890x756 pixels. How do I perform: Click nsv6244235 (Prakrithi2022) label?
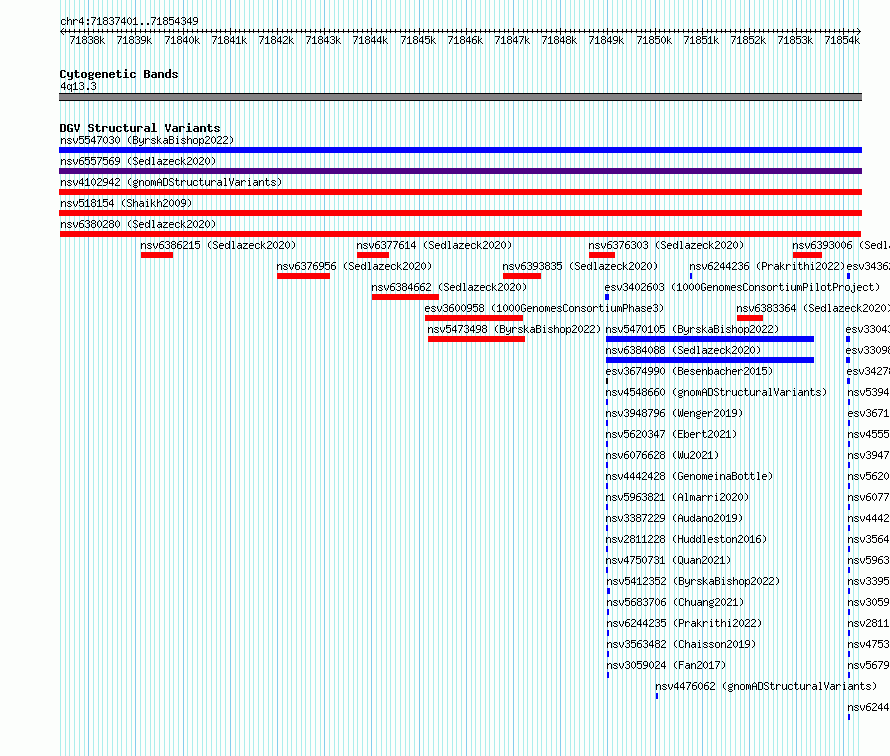click(685, 623)
